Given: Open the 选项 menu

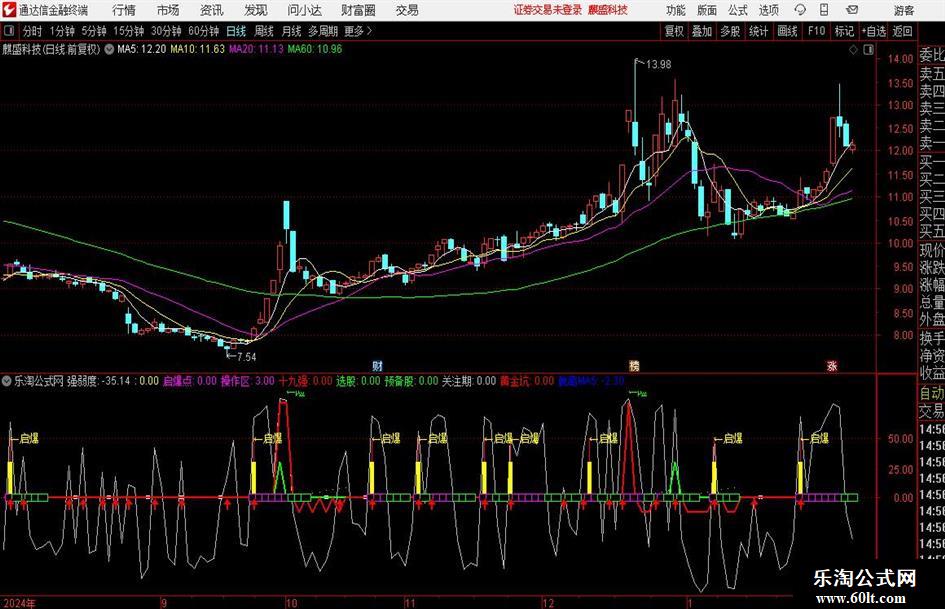Looking at the screenshot, I should (768, 10).
